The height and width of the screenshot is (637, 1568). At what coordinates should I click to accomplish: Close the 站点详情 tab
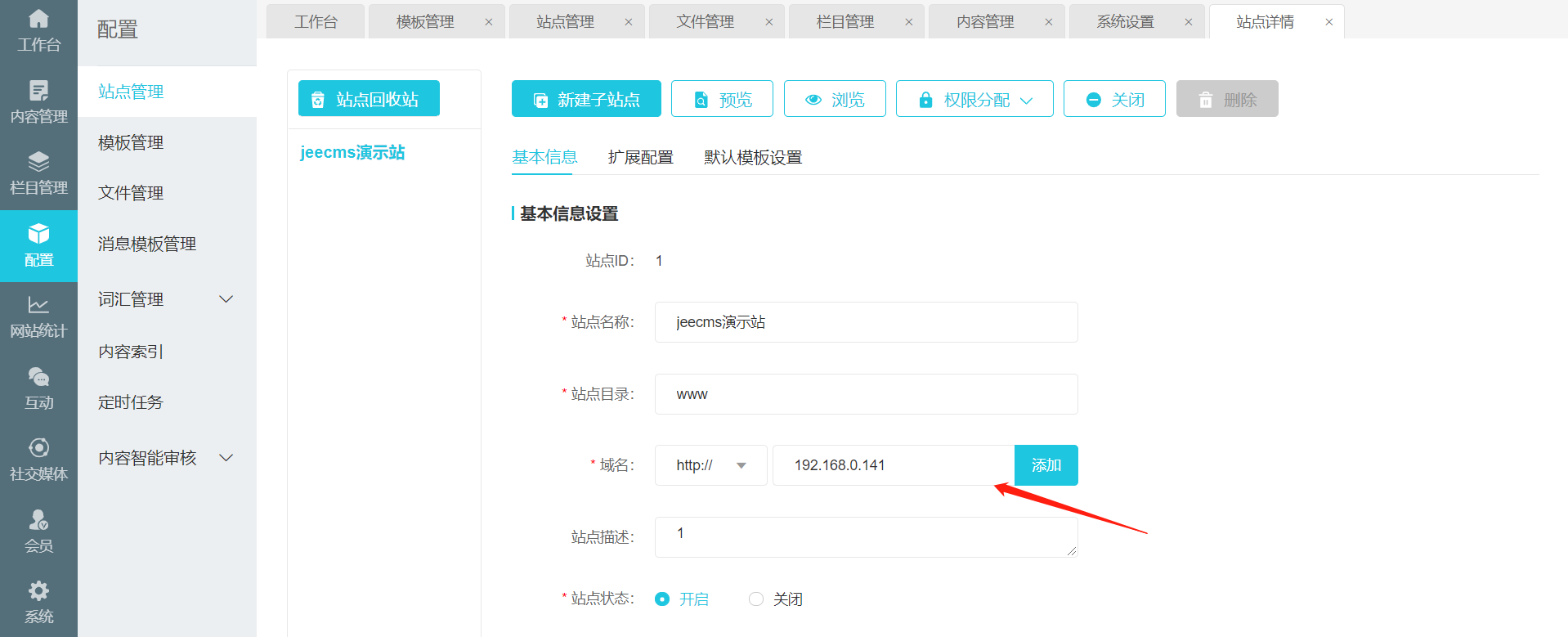point(1329,22)
